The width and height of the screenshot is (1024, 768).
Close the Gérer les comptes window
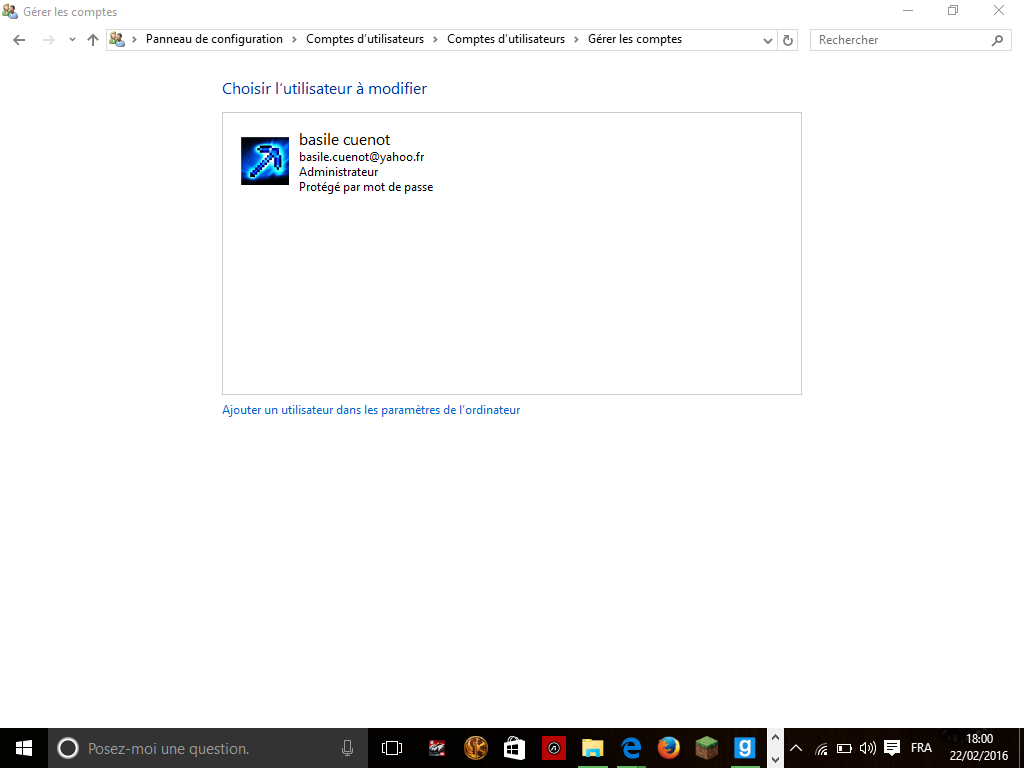tap(999, 10)
